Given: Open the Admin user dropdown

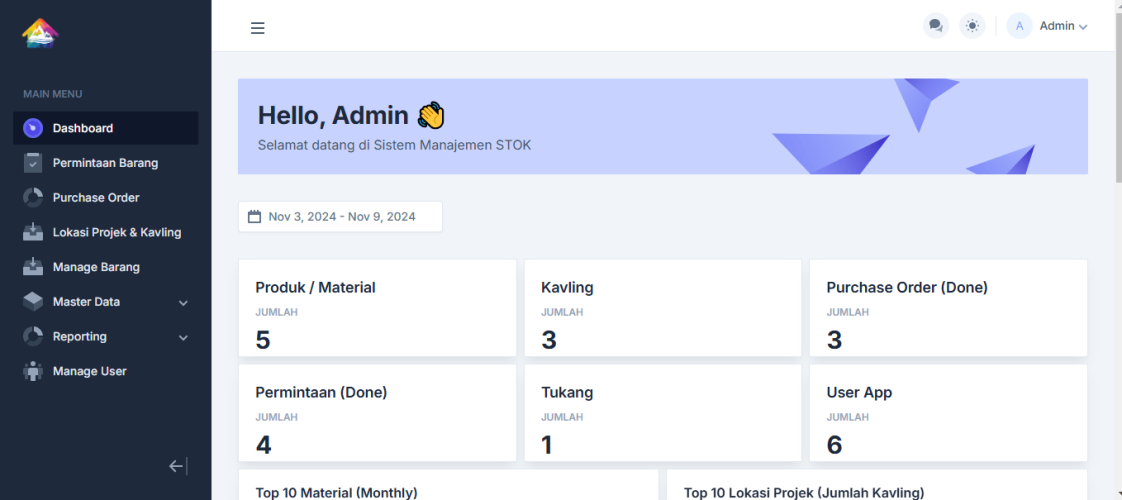Looking at the screenshot, I should (x=1062, y=26).
